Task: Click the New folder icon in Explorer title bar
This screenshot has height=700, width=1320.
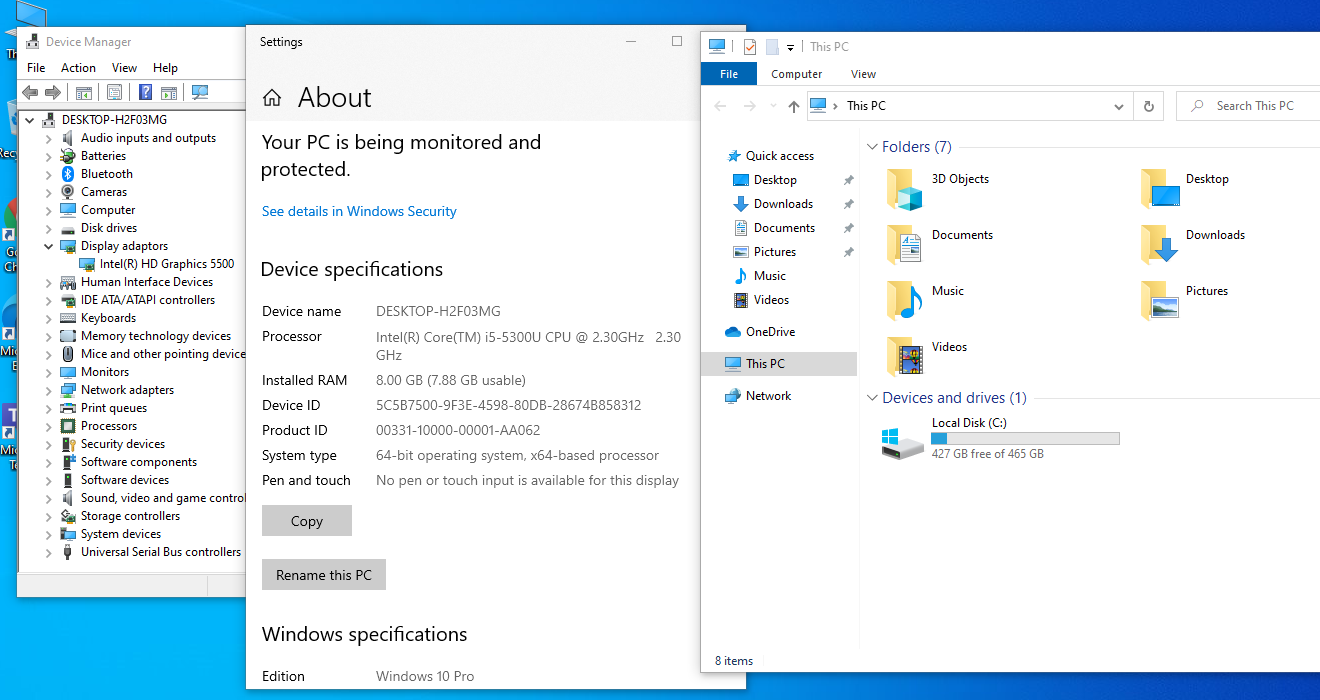Action: pos(772,46)
